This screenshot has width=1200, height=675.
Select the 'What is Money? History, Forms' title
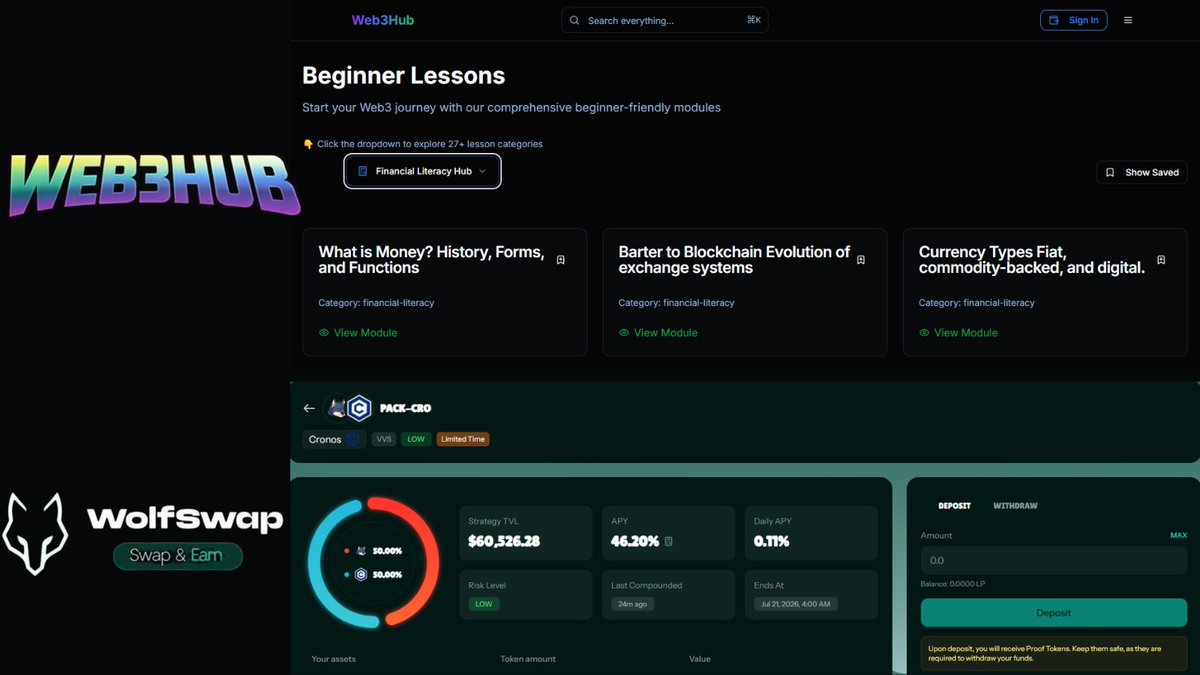click(432, 260)
